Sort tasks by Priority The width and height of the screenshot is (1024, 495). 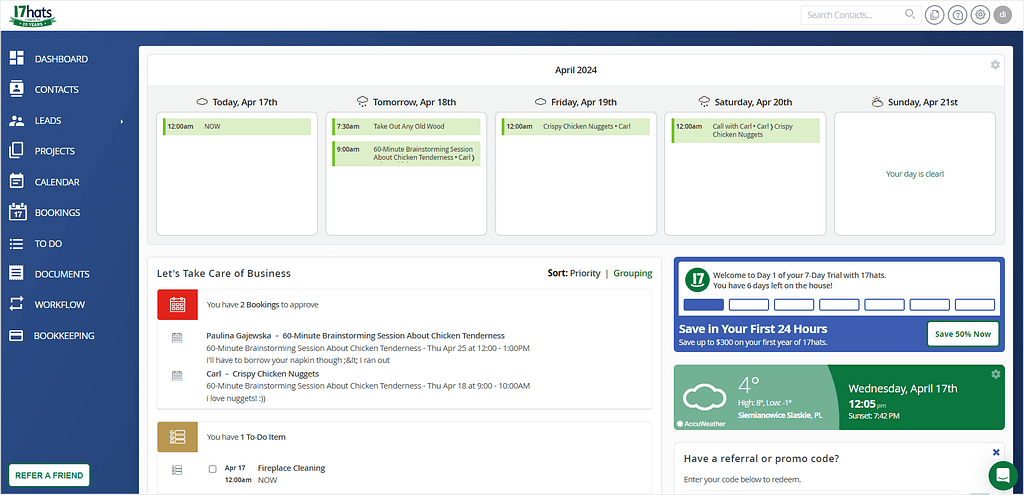585,274
